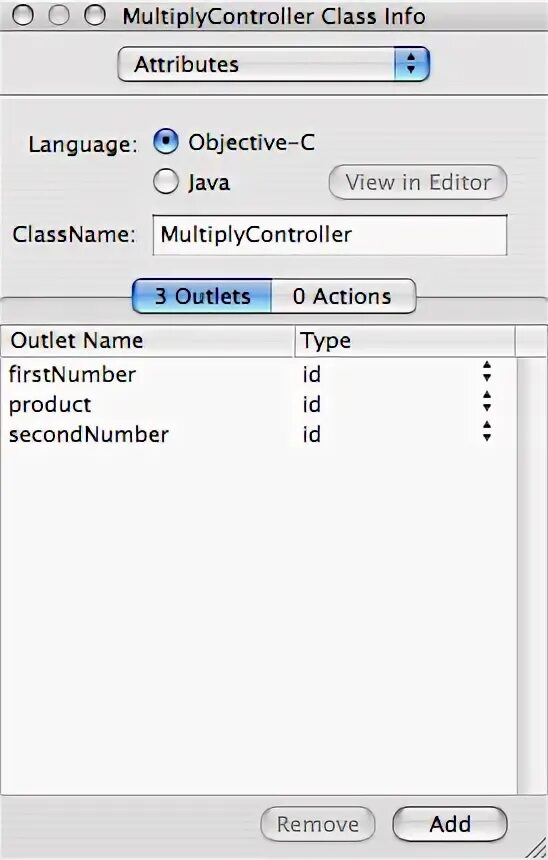Open type stepper for firstNumber outlet
This screenshot has width=548, height=860.
coord(487,372)
